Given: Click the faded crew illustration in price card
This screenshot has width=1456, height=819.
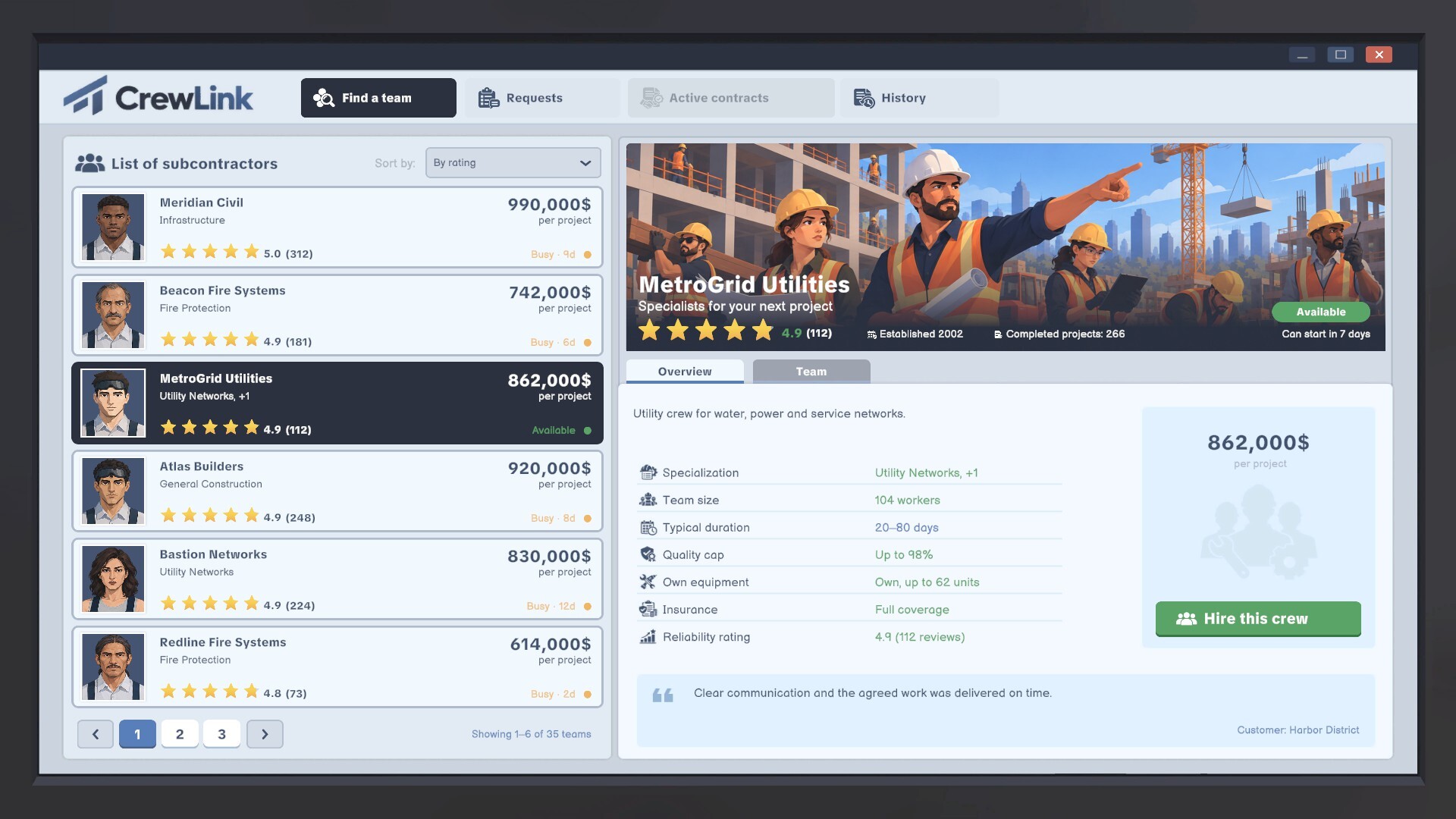Looking at the screenshot, I should 1259,532.
